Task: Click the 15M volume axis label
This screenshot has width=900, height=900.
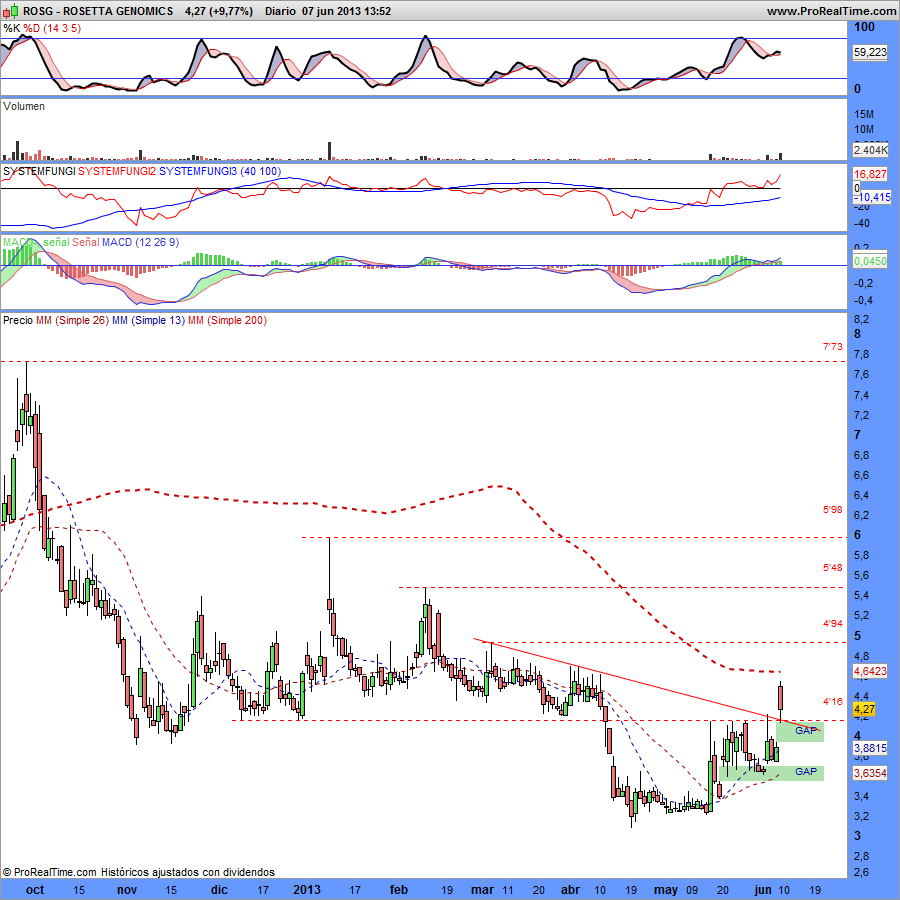Action: point(863,114)
